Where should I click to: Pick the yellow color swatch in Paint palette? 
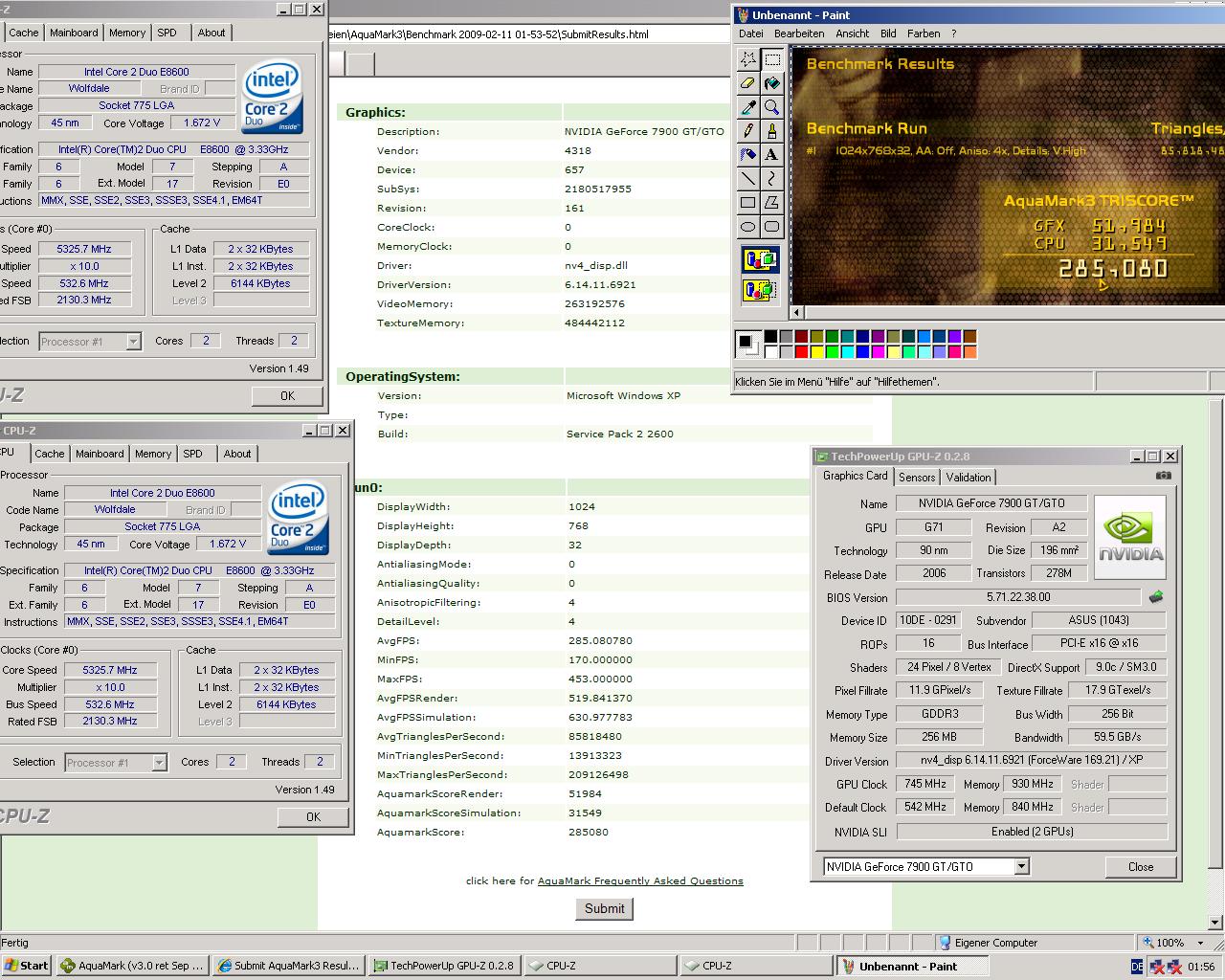816,352
